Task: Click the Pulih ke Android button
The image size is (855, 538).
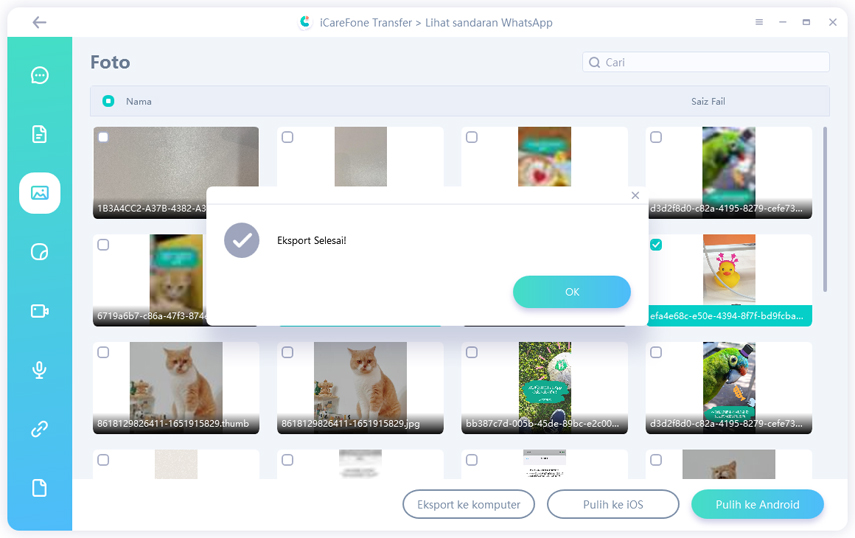Action: tap(757, 505)
